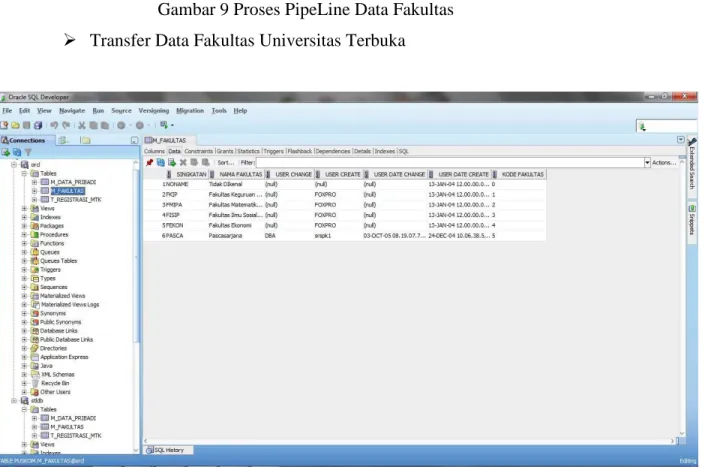Click the search box in top toolbar
This screenshot has height=467, width=705.
(x=666, y=127)
